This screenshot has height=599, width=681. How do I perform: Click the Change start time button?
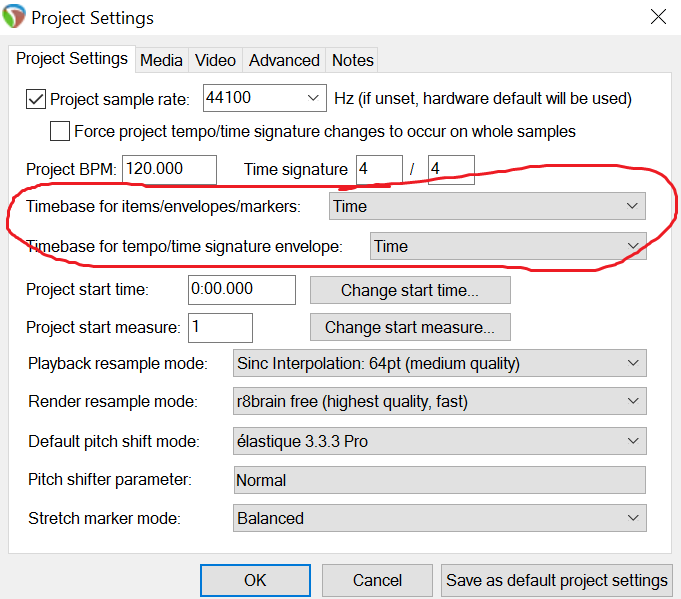[x=410, y=290]
